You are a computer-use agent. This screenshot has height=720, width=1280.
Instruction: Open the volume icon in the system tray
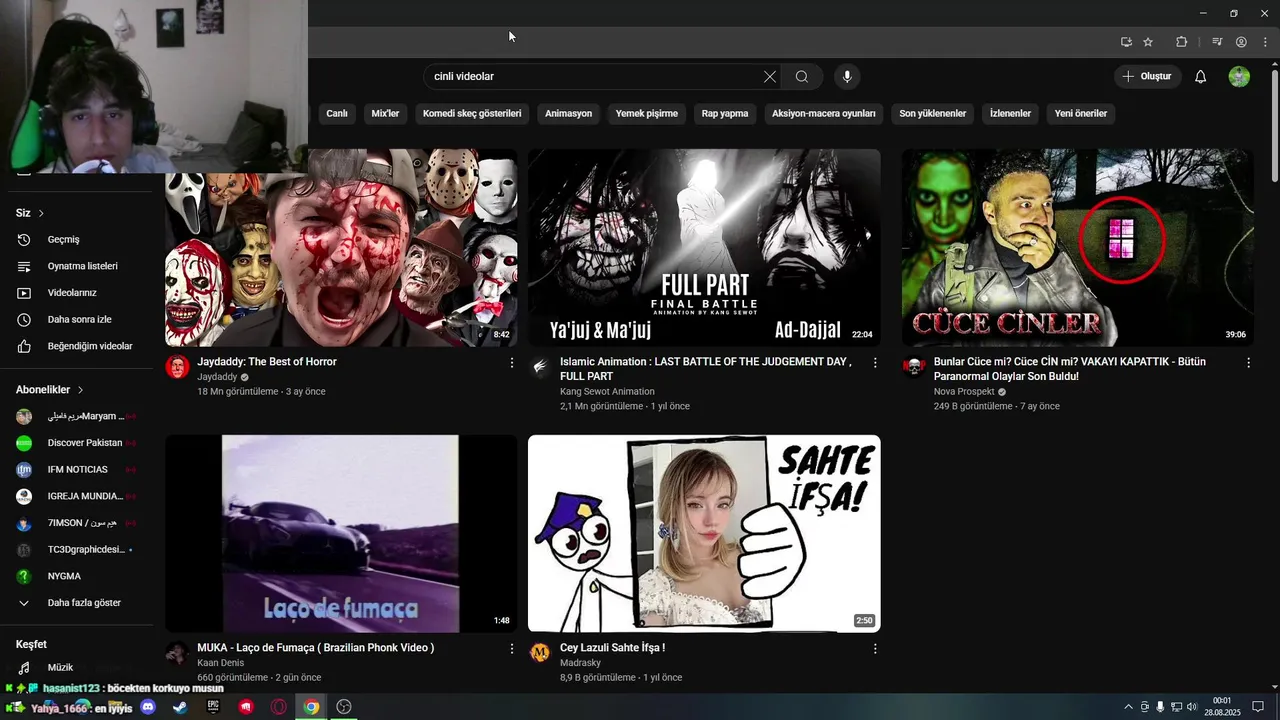click(x=1192, y=707)
